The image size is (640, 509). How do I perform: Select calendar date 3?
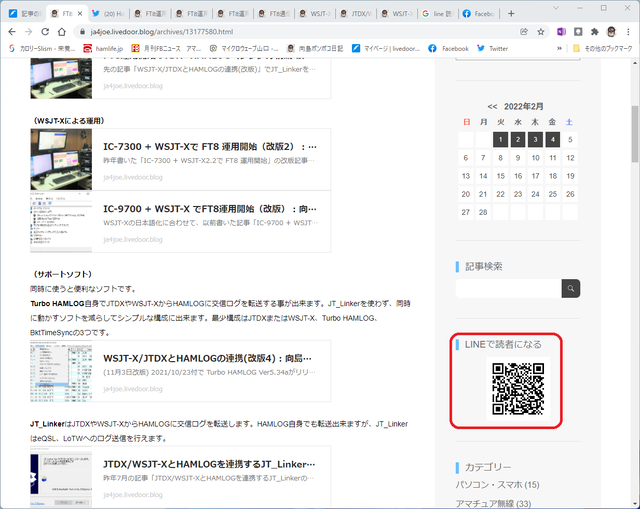click(535, 140)
